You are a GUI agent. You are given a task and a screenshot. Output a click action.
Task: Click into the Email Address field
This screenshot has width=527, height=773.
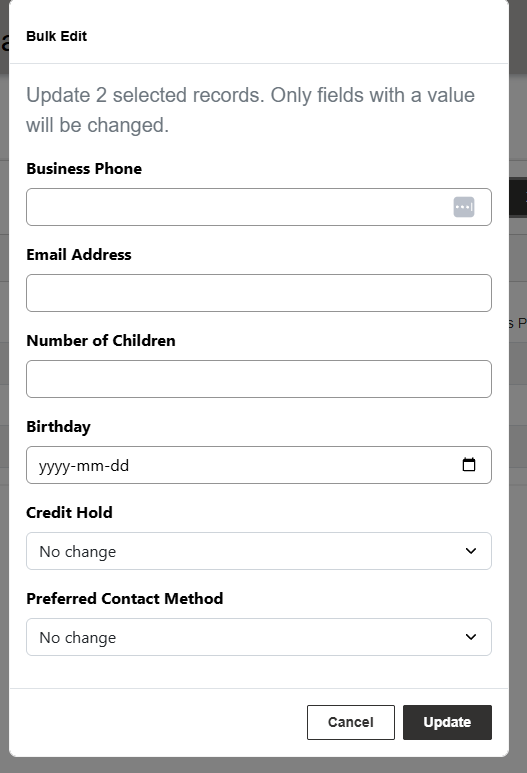[259, 293]
